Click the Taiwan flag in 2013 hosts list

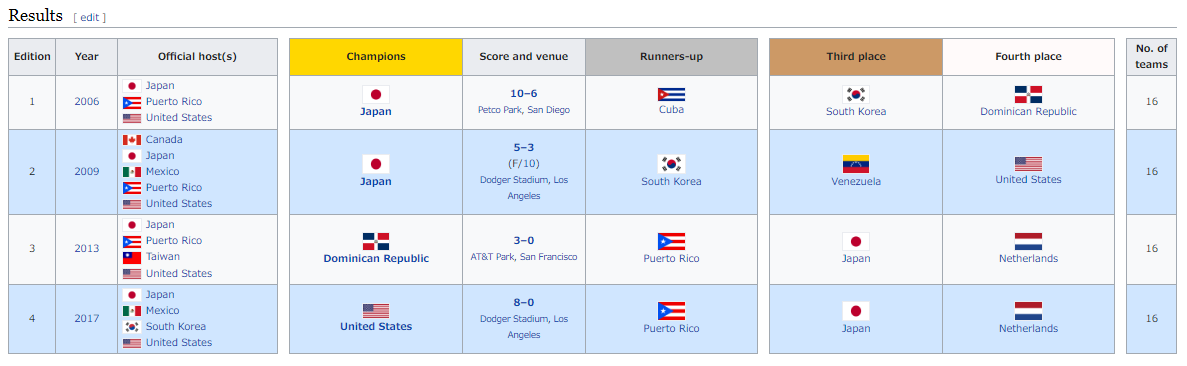pos(132,258)
